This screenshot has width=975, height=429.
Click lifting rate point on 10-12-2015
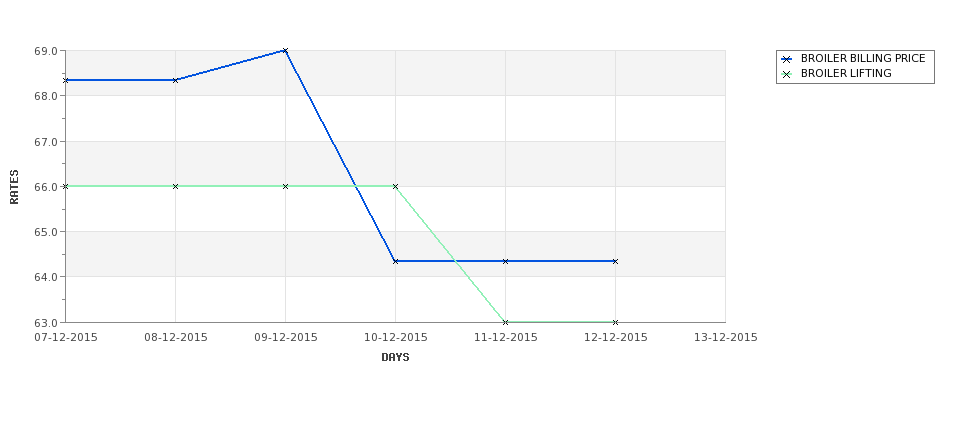395,187
